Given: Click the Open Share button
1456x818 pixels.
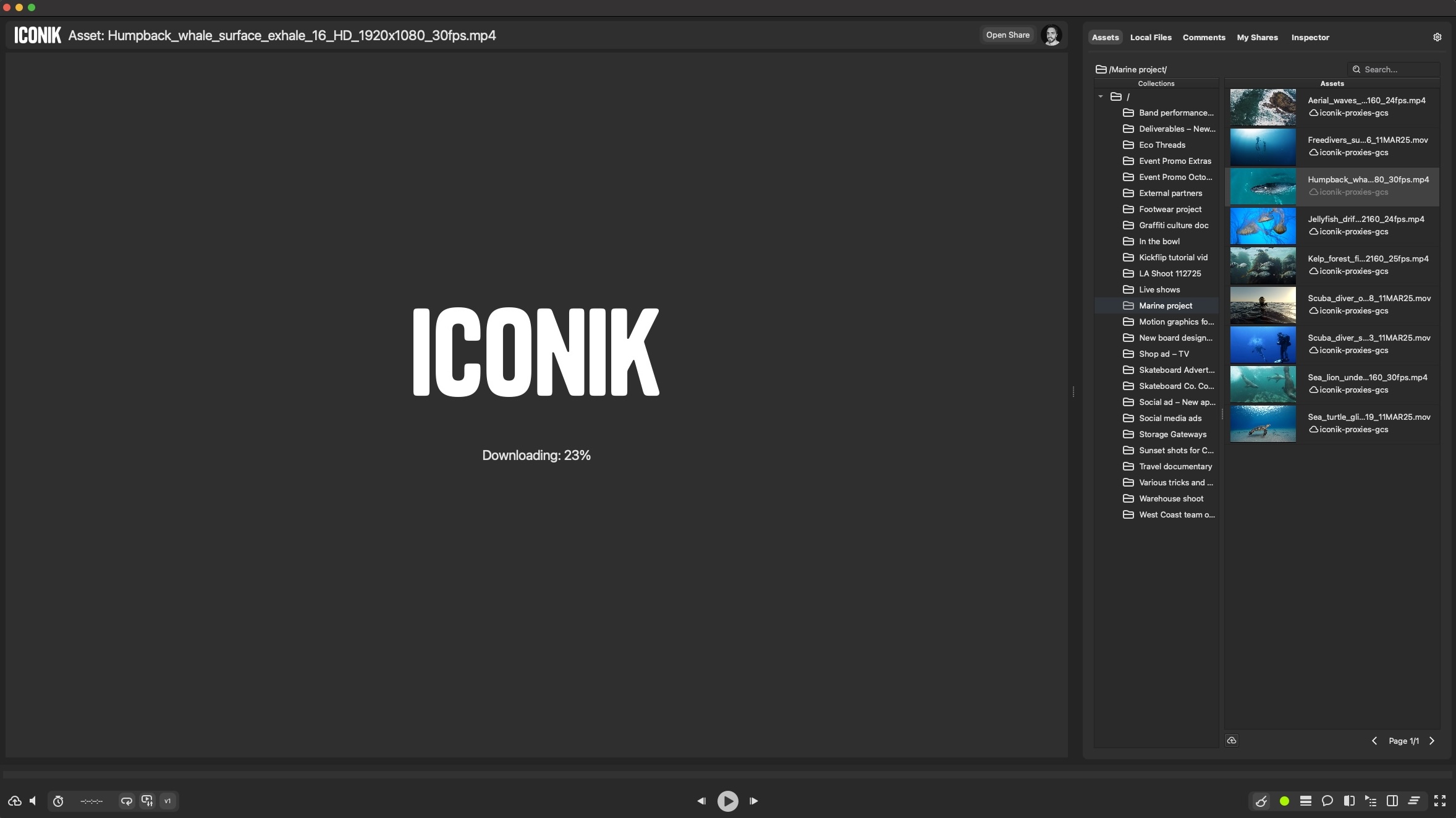Looking at the screenshot, I should click(1007, 35).
